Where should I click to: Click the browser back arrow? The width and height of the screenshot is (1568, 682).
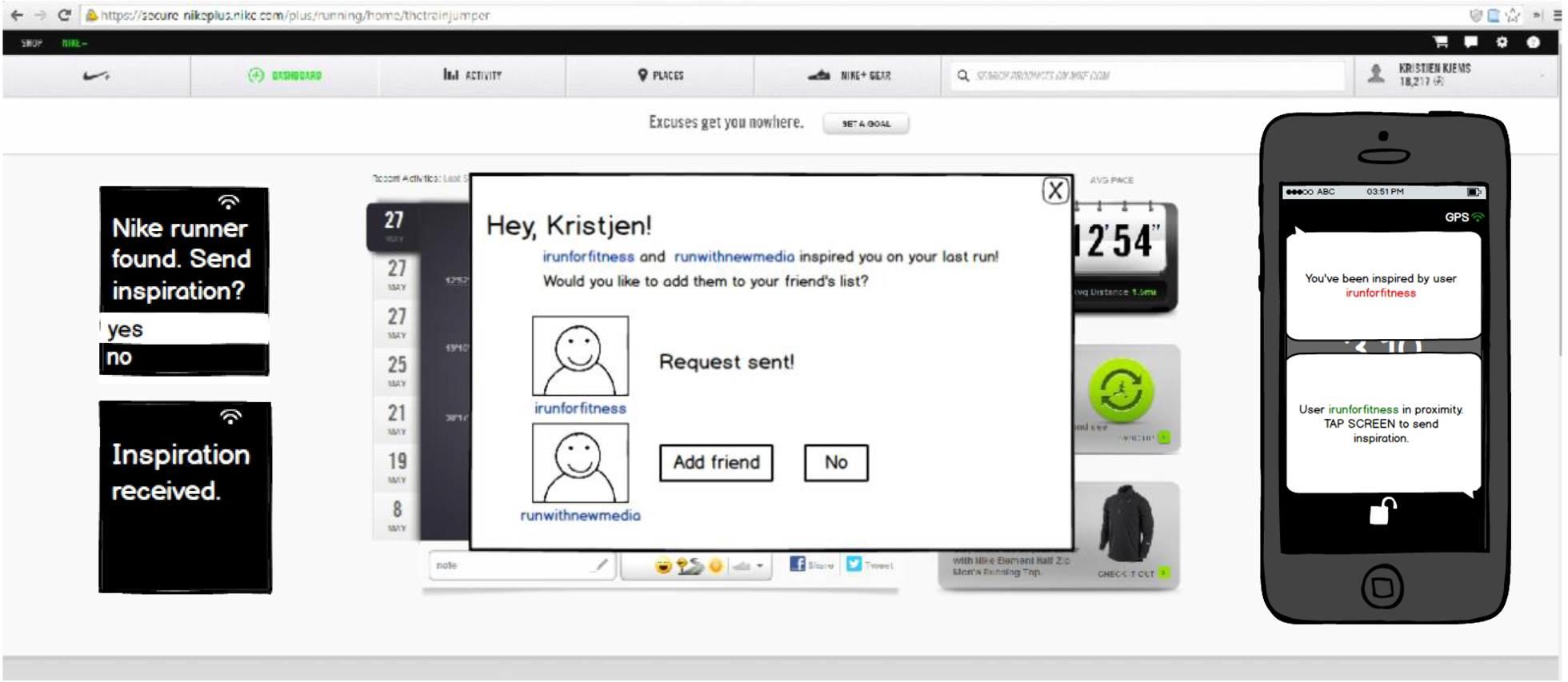point(17,14)
